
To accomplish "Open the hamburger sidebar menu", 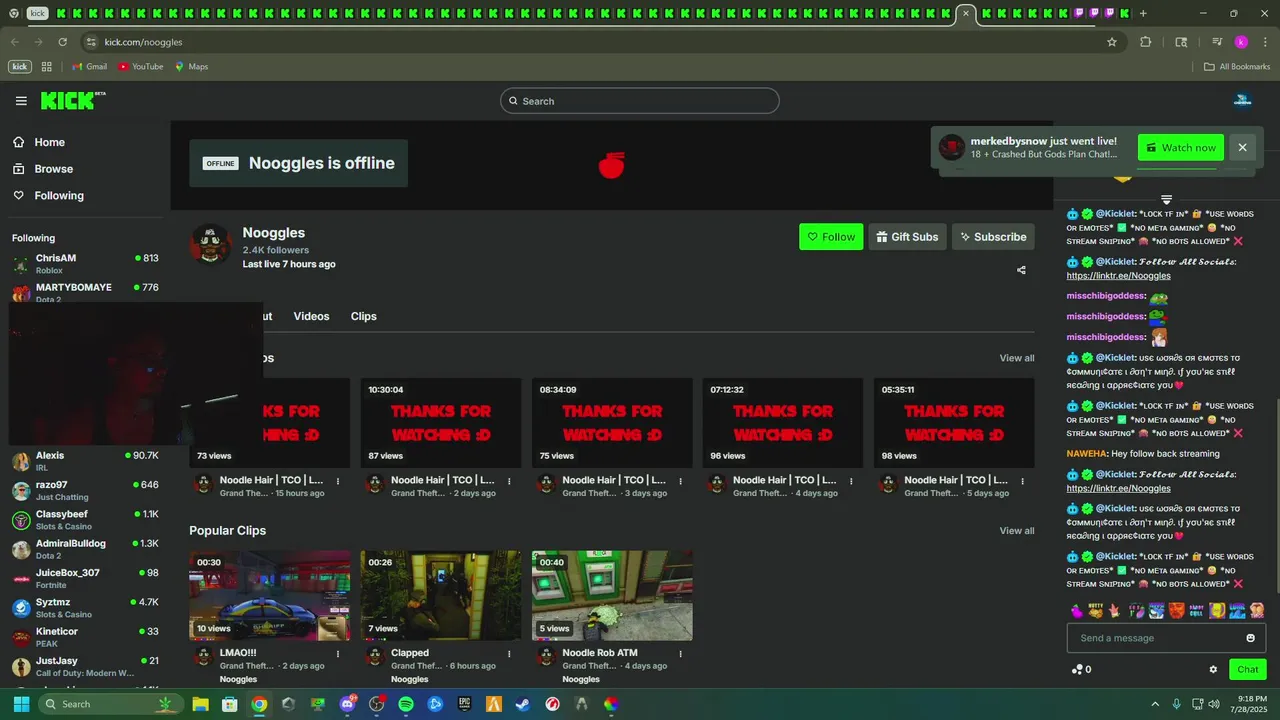I will pyautogui.click(x=21, y=101).
